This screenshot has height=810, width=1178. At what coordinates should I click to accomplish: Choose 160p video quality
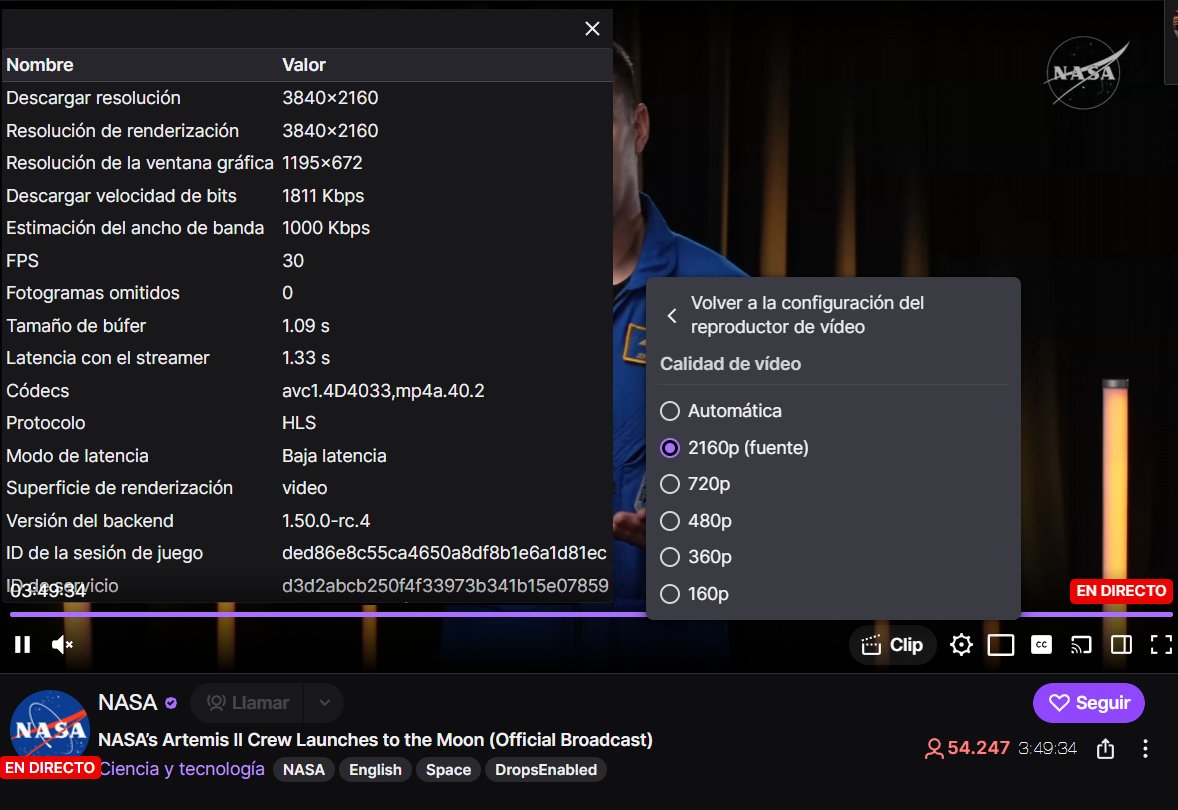click(694, 594)
